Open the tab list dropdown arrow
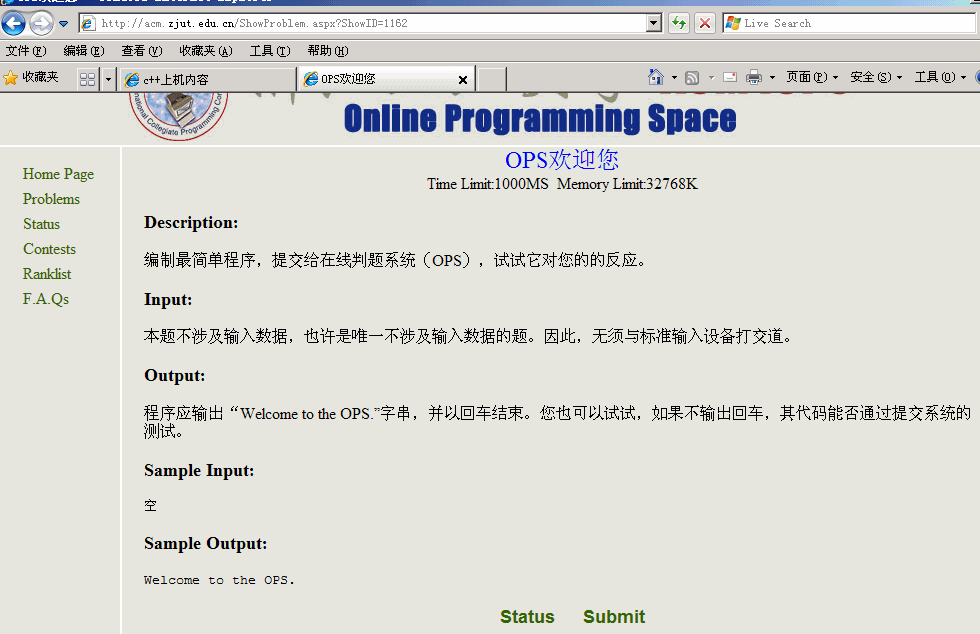980x634 pixels. tap(108, 79)
